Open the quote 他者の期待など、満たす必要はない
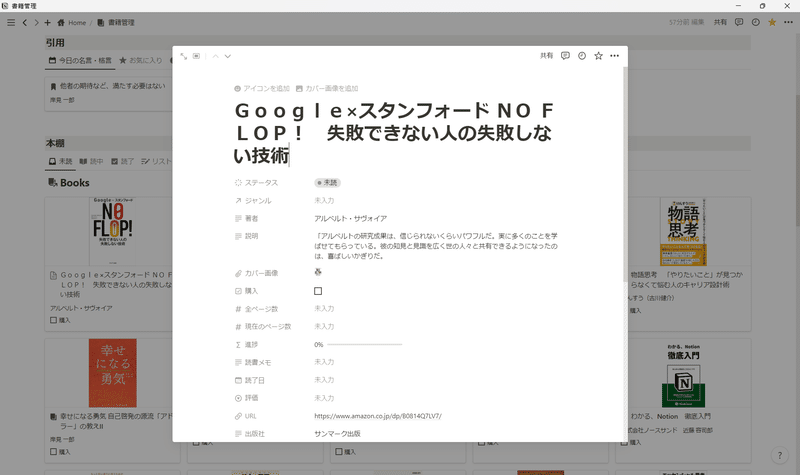This screenshot has height=475, width=800. click(x=112, y=86)
